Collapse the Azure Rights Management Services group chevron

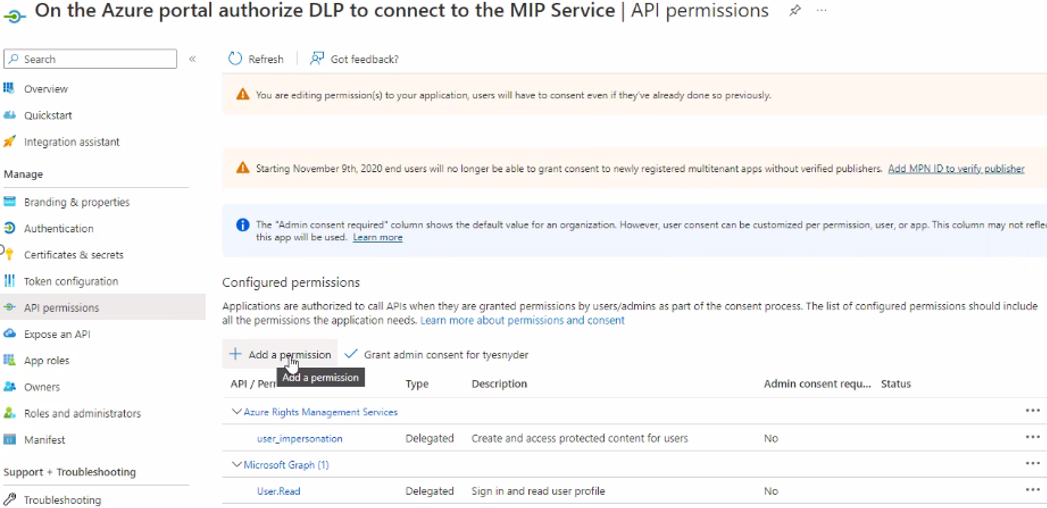click(x=236, y=412)
